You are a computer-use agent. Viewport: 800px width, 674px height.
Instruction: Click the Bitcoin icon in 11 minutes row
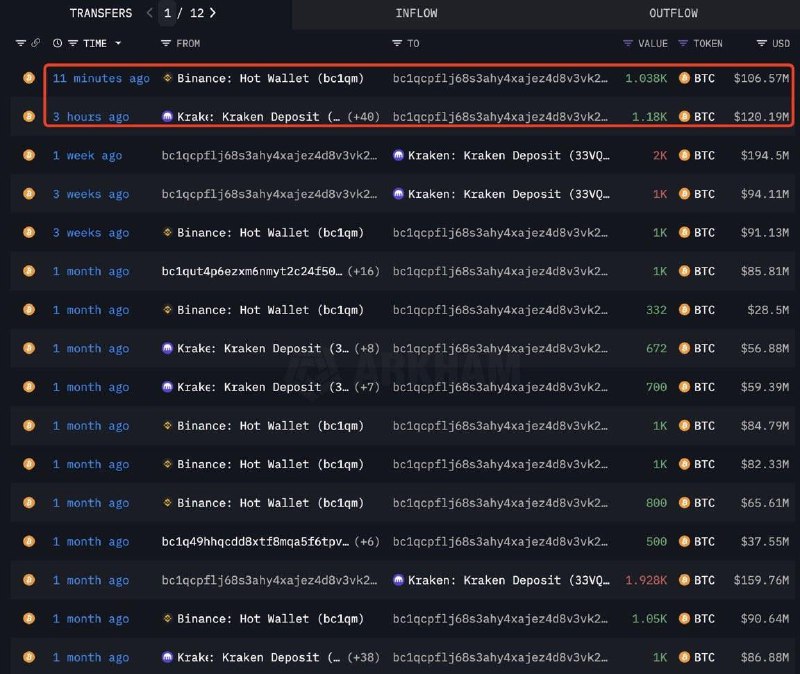pos(29,78)
